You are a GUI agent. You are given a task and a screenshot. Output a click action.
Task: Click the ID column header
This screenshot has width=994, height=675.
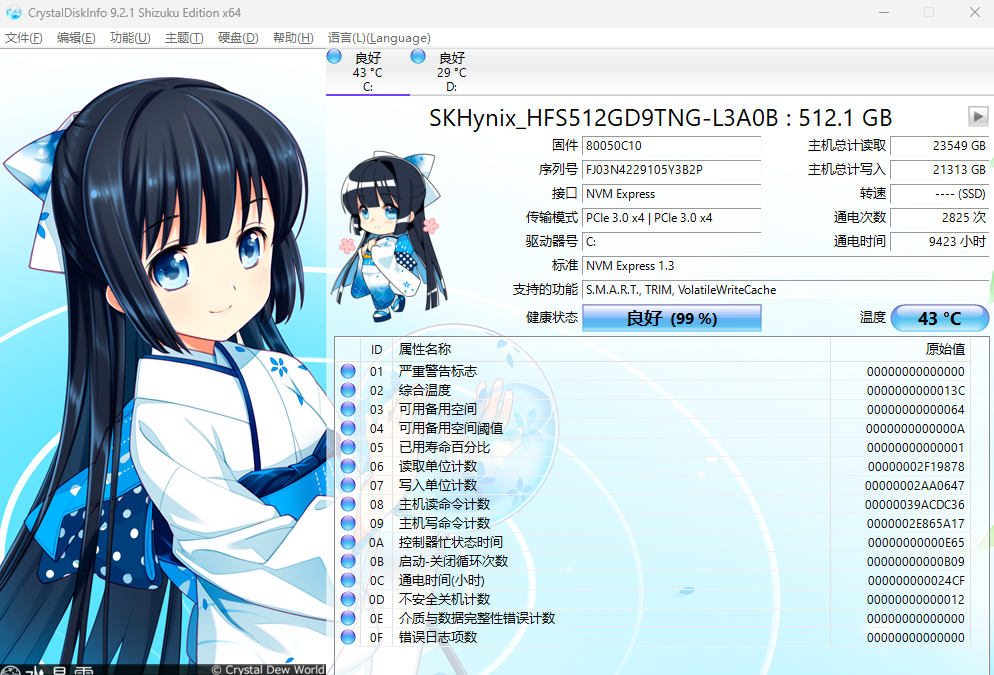(x=377, y=349)
